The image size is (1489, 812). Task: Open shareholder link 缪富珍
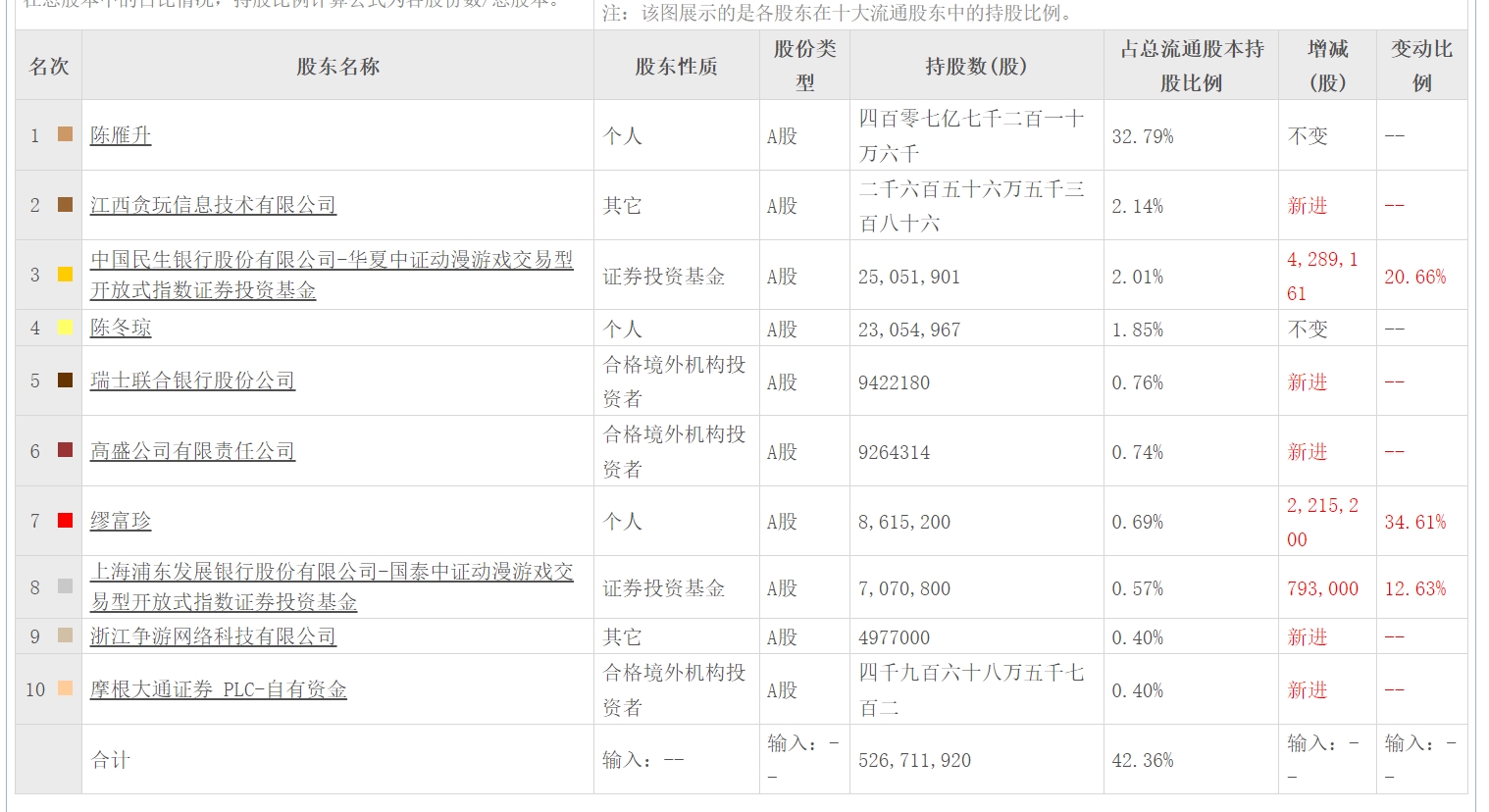click(x=121, y=521)
